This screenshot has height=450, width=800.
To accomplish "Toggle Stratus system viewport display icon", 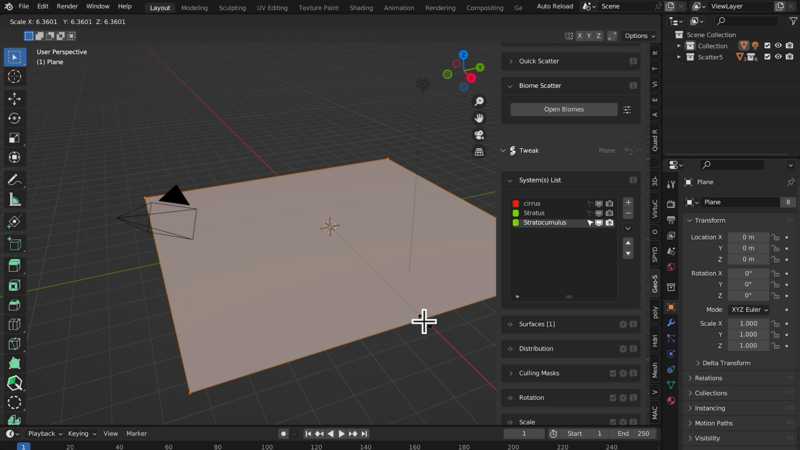I will pyautogui.click(x=599, y=213).
